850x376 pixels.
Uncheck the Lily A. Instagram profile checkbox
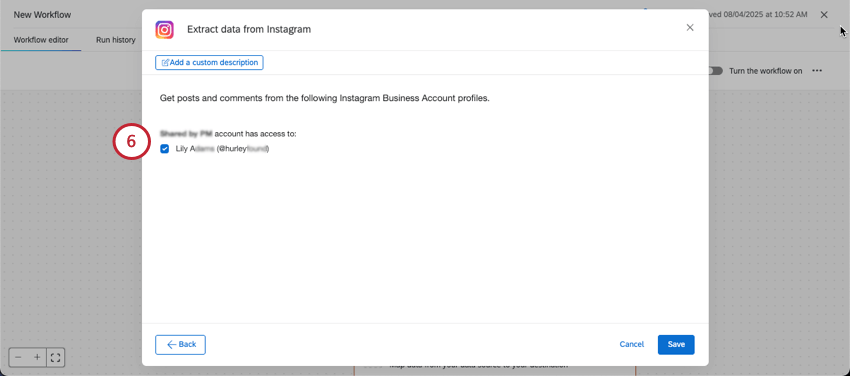[x=165, y=149]
